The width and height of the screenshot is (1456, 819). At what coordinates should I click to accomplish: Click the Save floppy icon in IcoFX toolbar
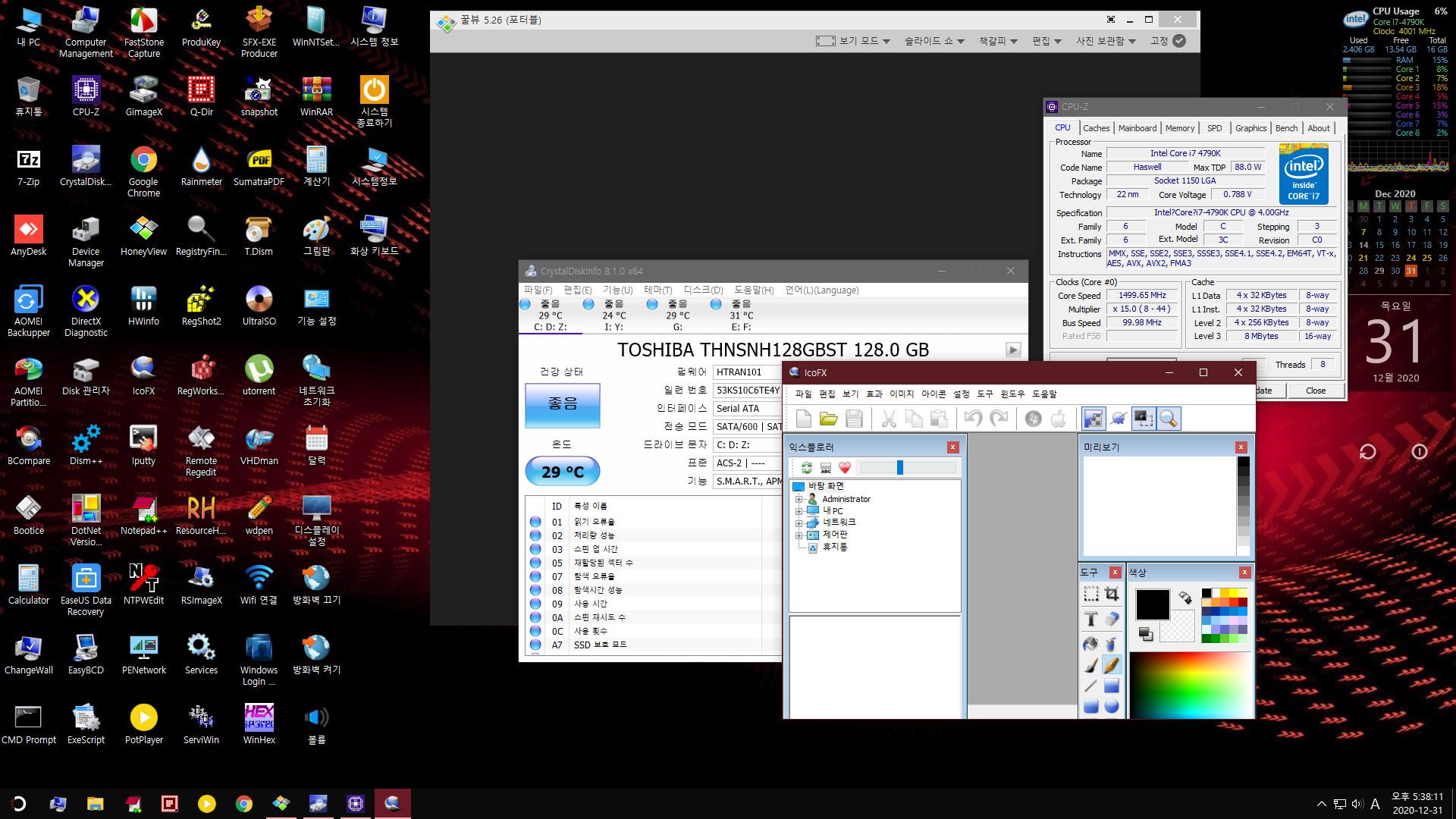coord(854,419)
